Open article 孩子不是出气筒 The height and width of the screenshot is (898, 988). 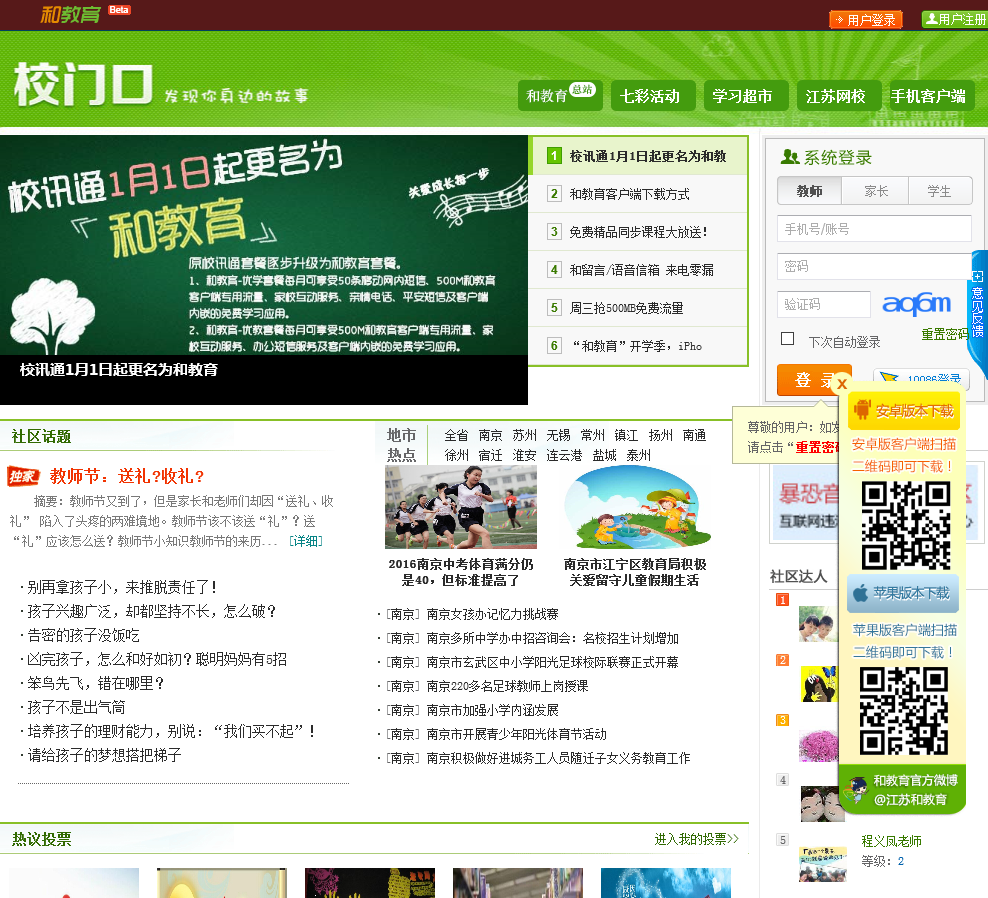(76, 707)
